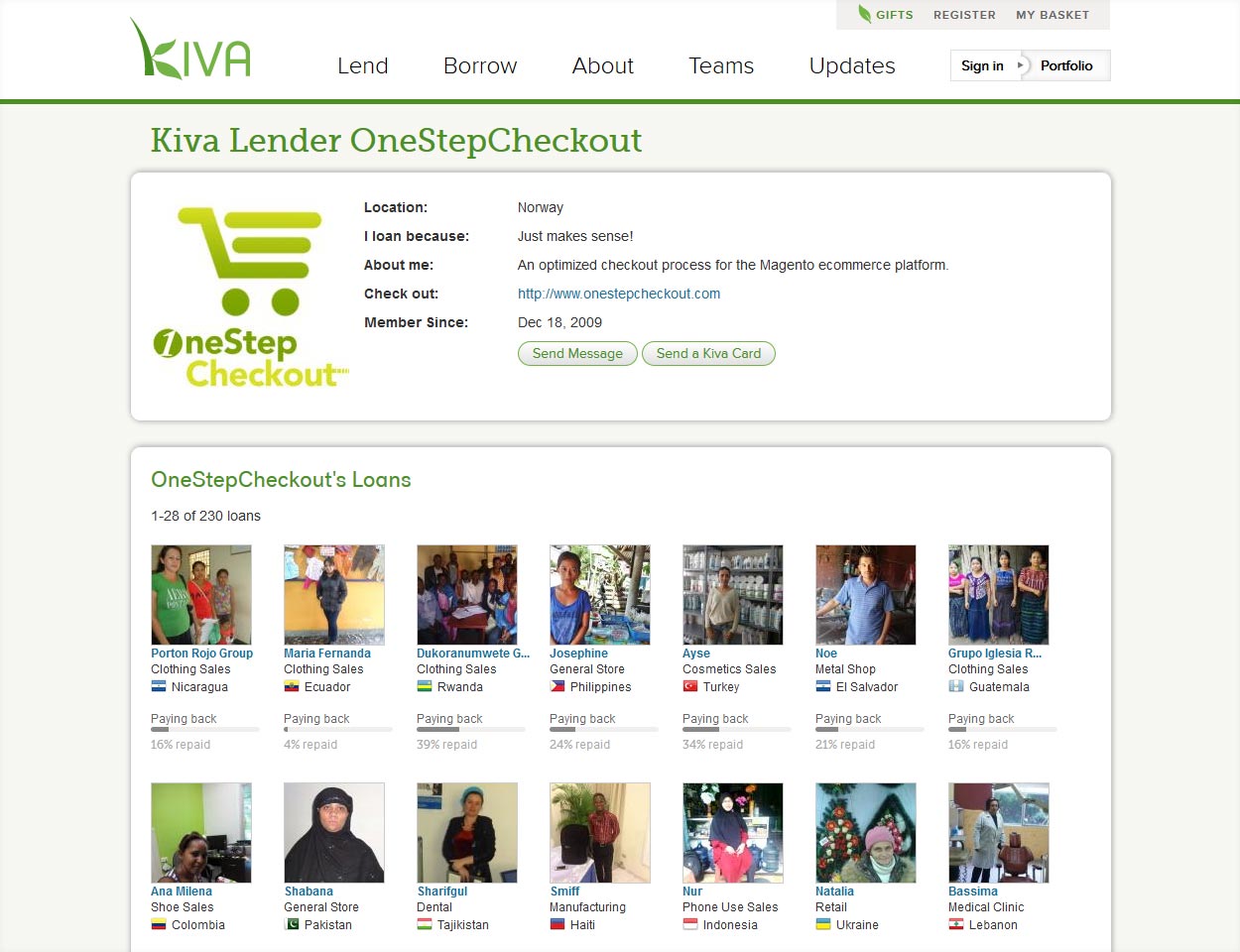Open the Teams menu item
The width and height of the screenshot is (1240, 952).
click(x=721, y=65)
